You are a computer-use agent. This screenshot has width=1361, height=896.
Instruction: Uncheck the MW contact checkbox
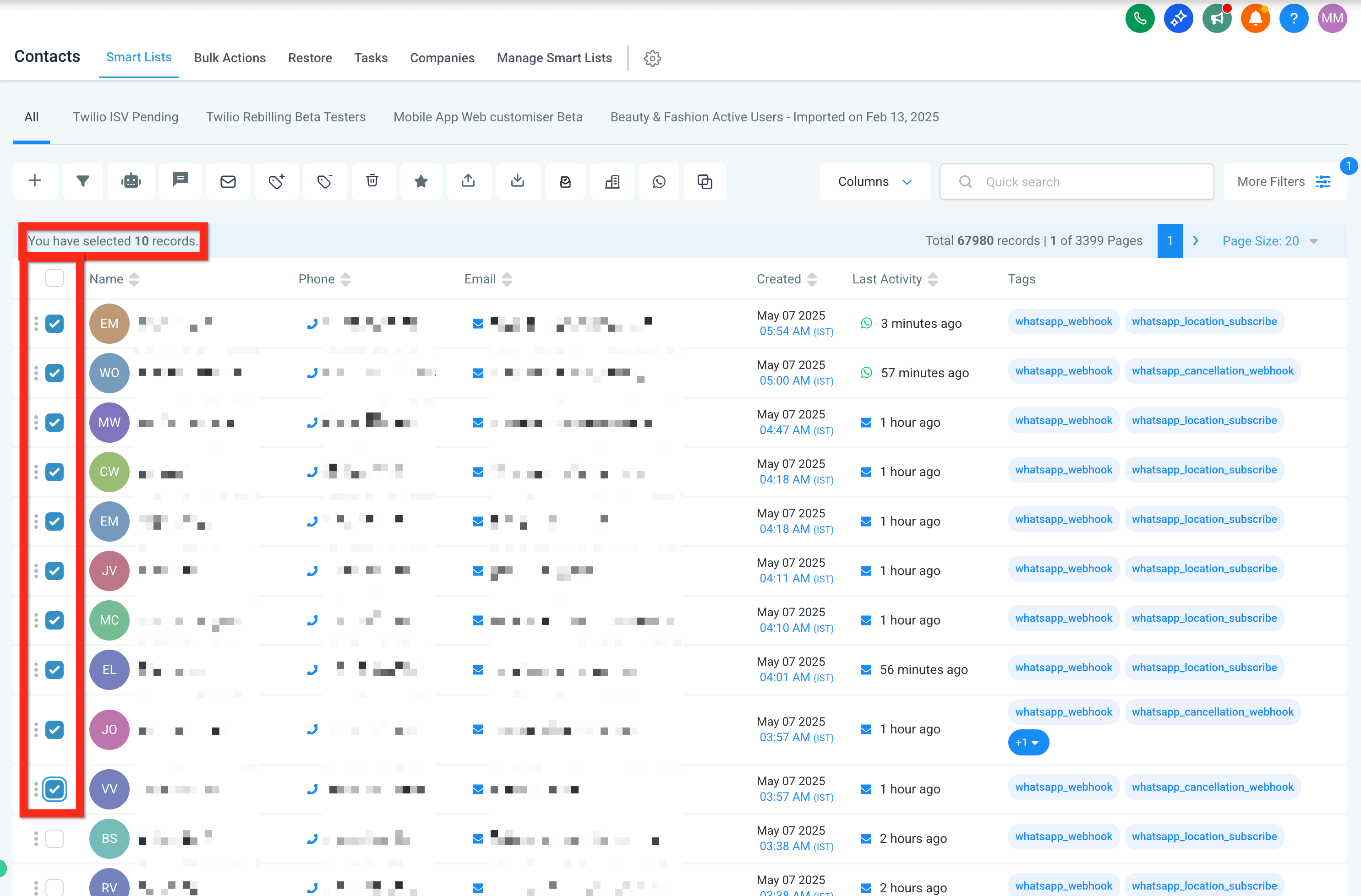55,422
